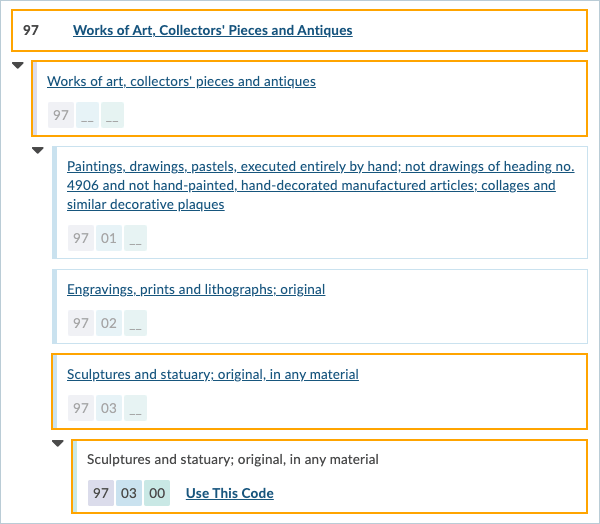
Task: Open the Sculptures and statuary; original link
Action: pos(212,374)
